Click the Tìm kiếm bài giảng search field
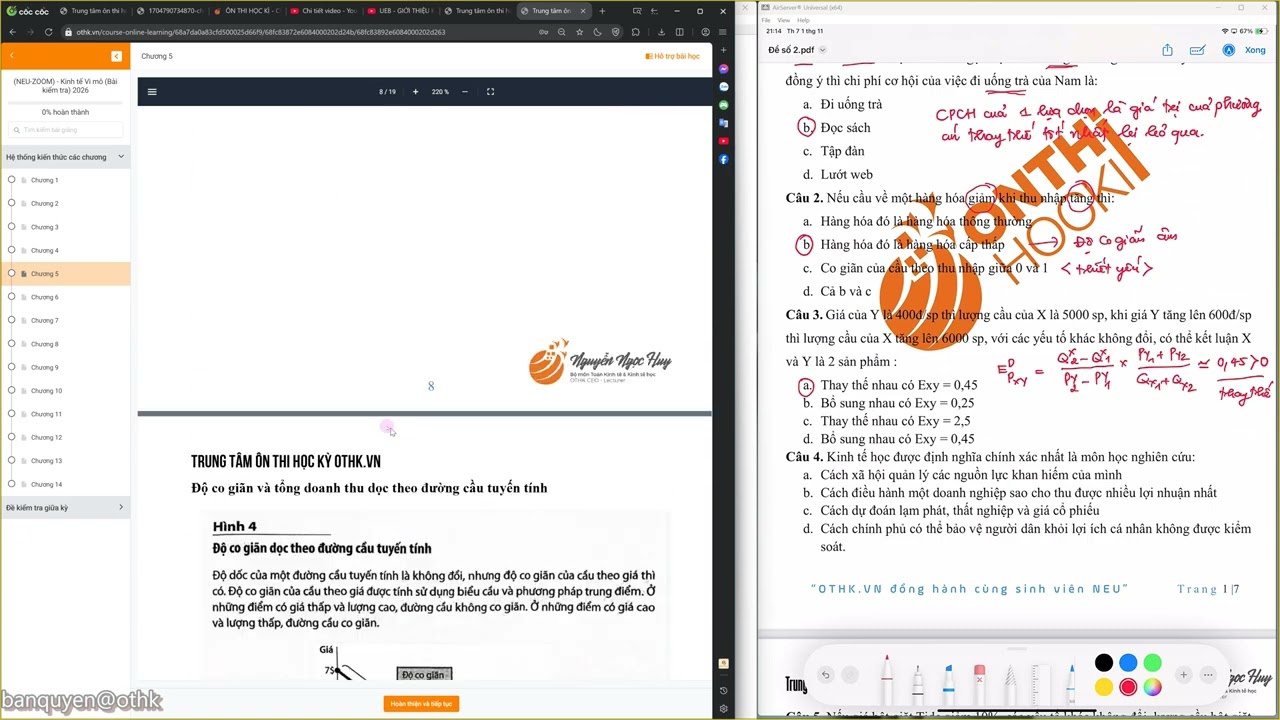 tap(65, 130)
